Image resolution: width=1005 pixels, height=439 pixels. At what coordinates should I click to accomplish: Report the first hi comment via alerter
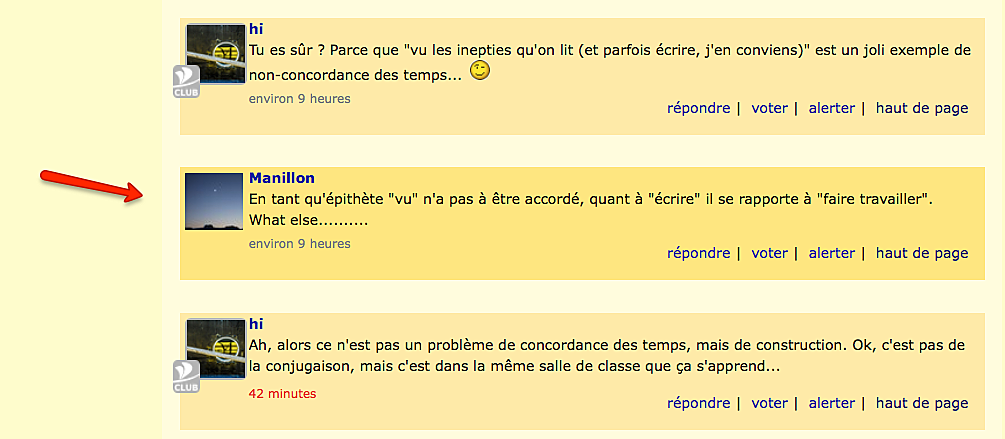coord(832,108)
